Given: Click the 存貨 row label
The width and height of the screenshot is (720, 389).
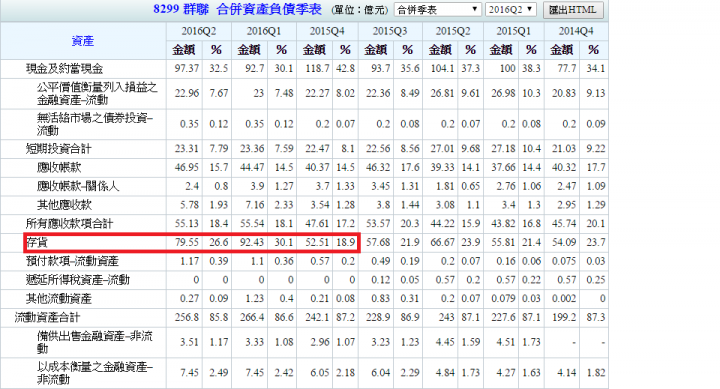Looking at the screenshot, I should (x=37, y=242).
